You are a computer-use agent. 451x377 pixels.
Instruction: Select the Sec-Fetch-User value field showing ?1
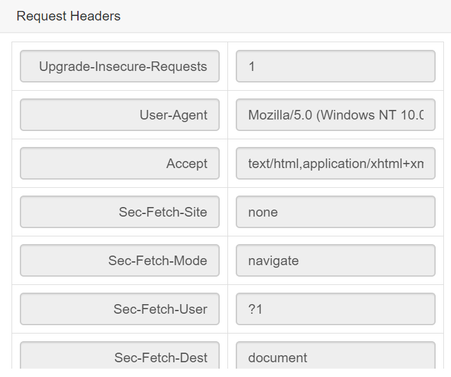(x=336, y=309)
